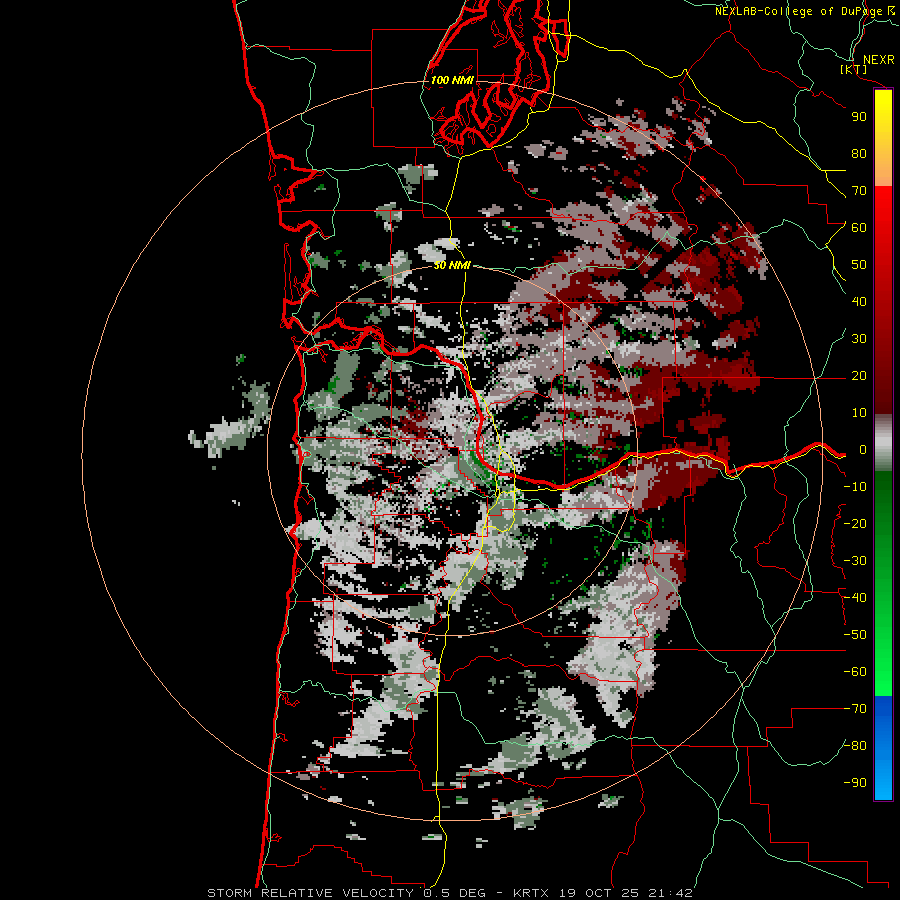Click the -60 value on the velocity scale
900x900 pixels.
[x=855, y=672]
